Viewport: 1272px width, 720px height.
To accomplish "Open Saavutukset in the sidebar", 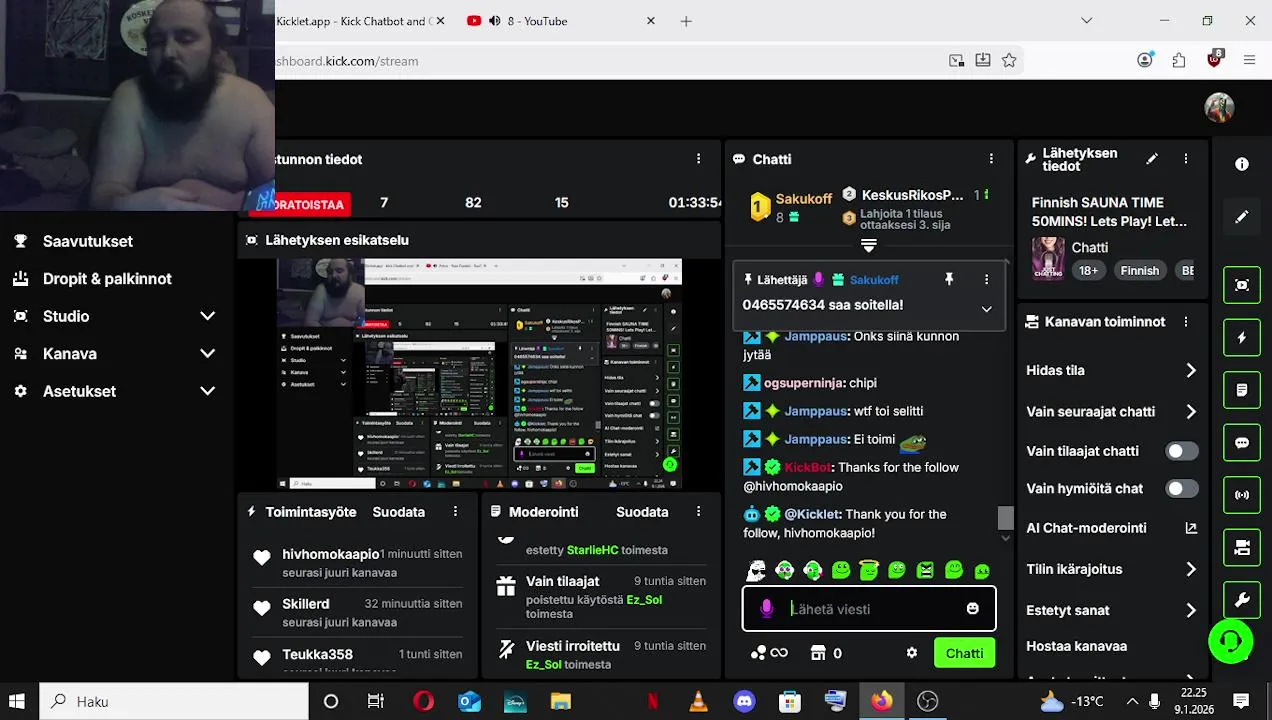I will click(x=88, y=241).
